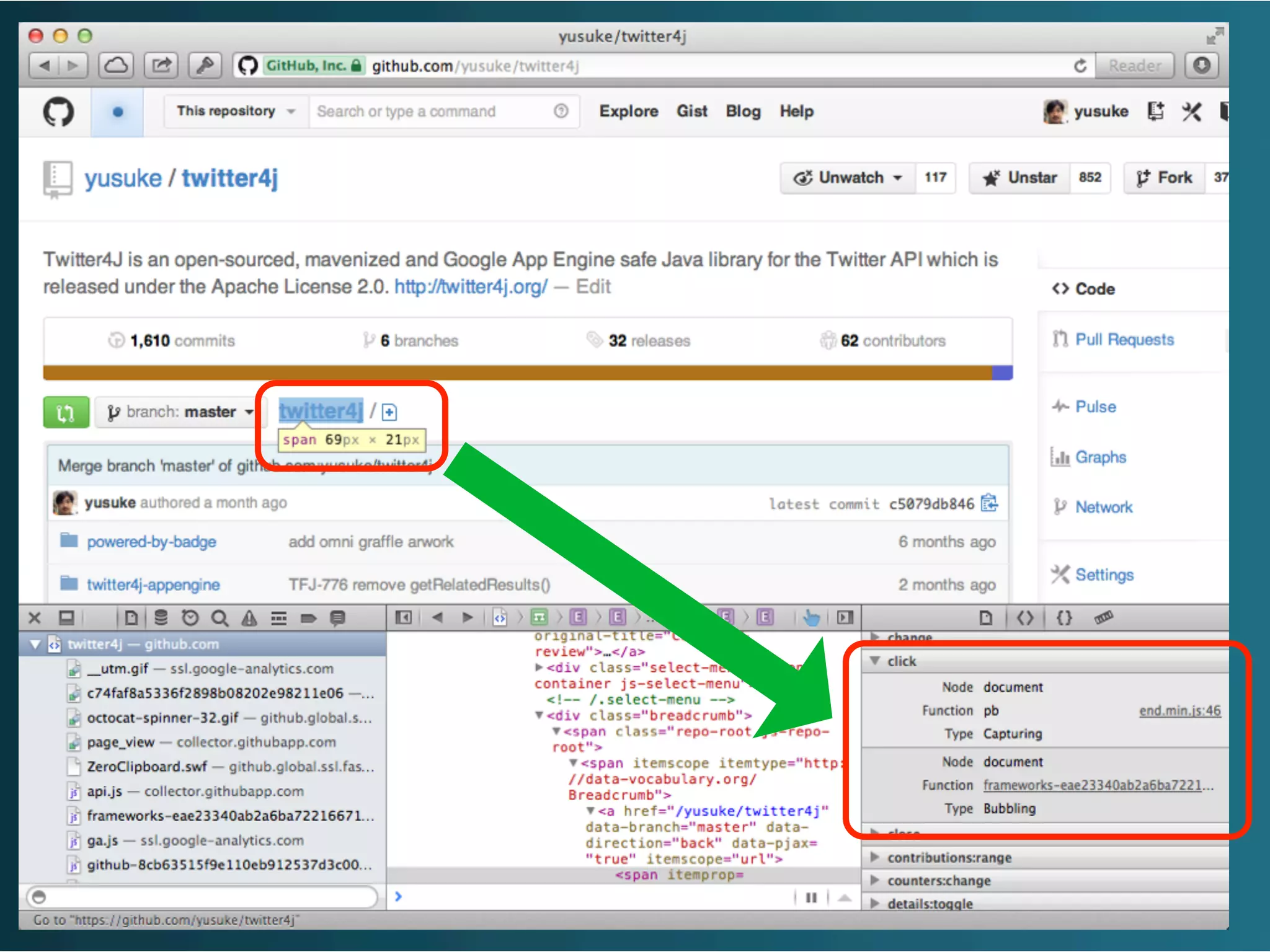Open the storage database icon in inspector

[x=161, y=618]
